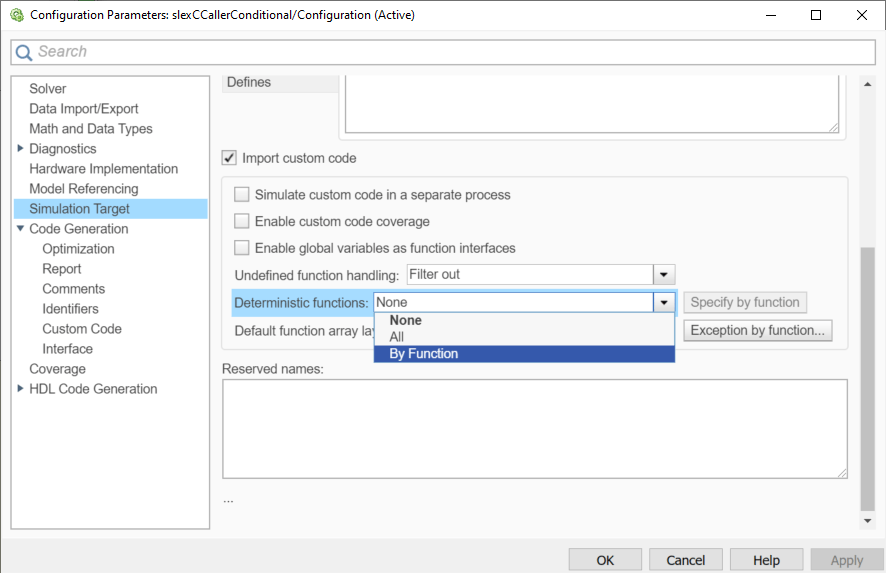Click the Simulink gear icon in title bar
886x573 pixels.
coord(16,15)
